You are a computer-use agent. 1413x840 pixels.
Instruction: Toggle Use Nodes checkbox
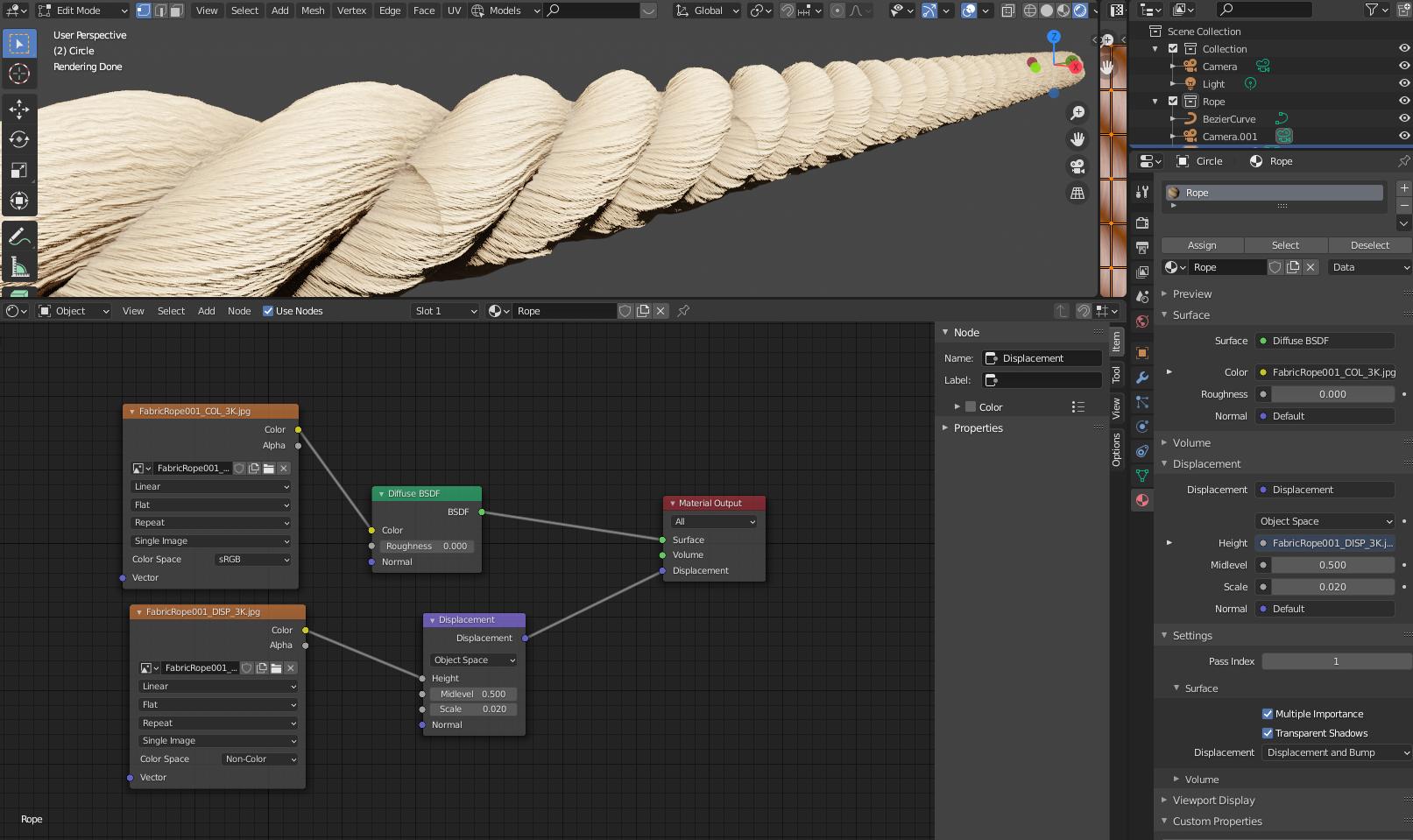[x=268, y=311]
